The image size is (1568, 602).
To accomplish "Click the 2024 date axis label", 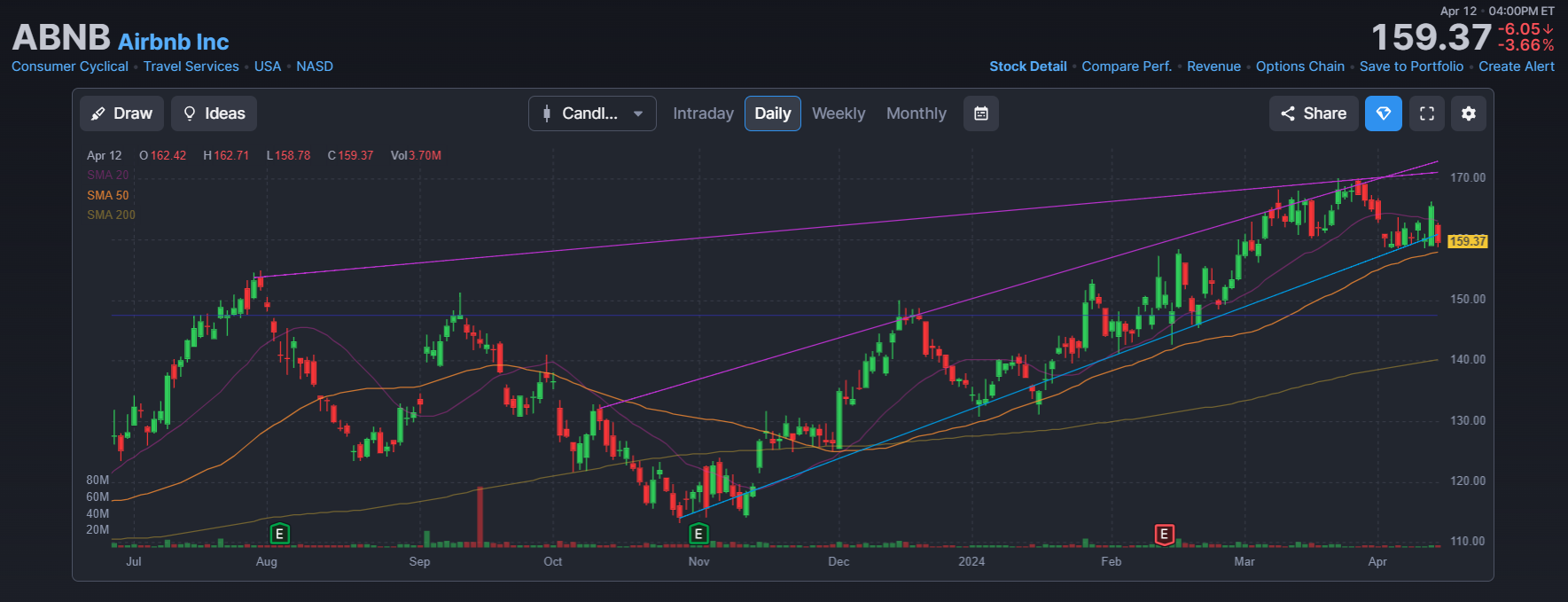I will click(x=971, y=561).
